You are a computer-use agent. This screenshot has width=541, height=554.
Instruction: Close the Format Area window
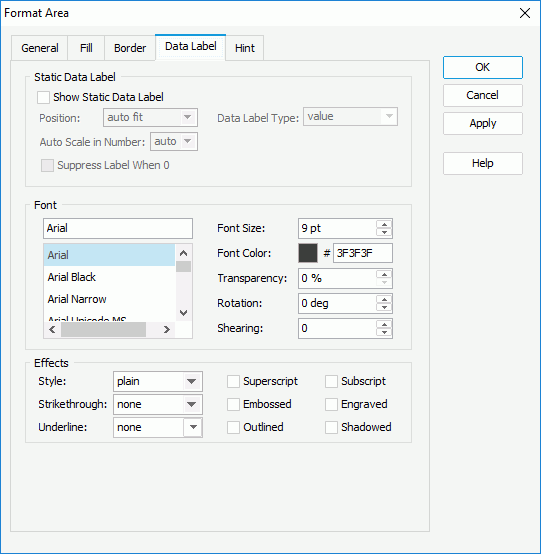click(525, 13)
